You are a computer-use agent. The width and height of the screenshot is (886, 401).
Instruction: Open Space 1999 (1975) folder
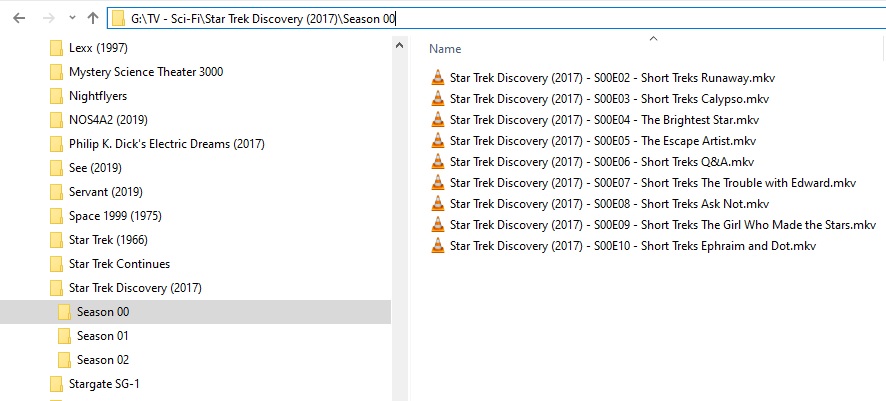coord(115,216)
